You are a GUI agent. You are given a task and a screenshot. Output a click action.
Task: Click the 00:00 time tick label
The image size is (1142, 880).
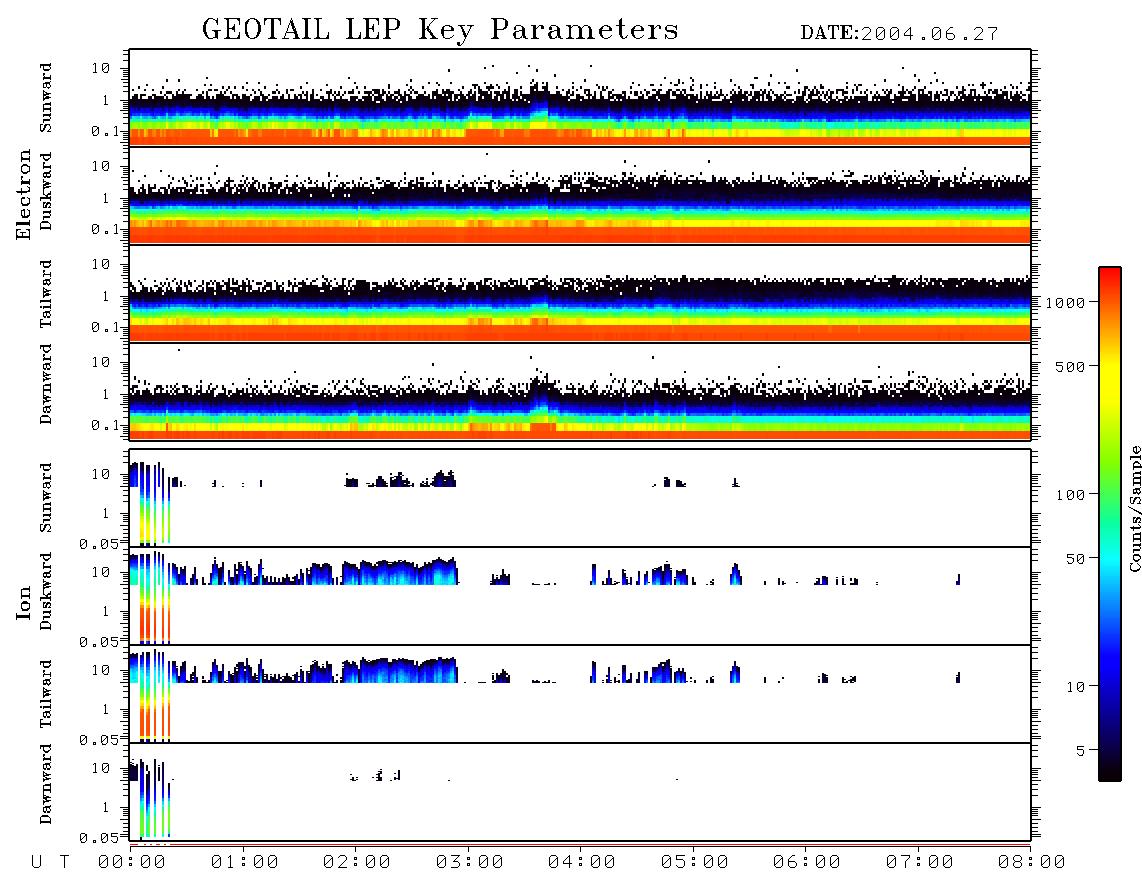132,863
